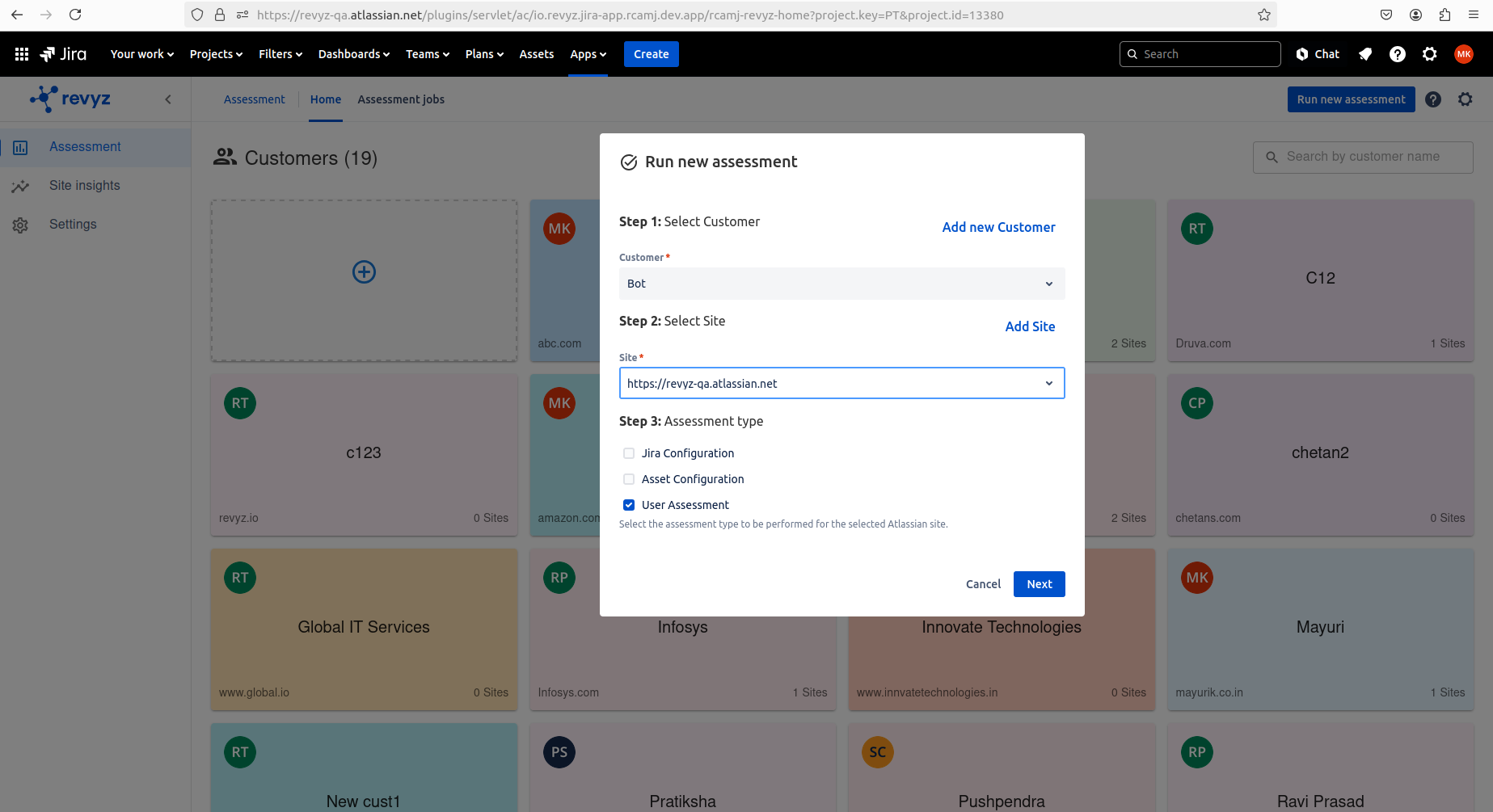Click the RT avatar on the C12 card
This screenshot has width=1493, height=812.
click(1197, 229)
